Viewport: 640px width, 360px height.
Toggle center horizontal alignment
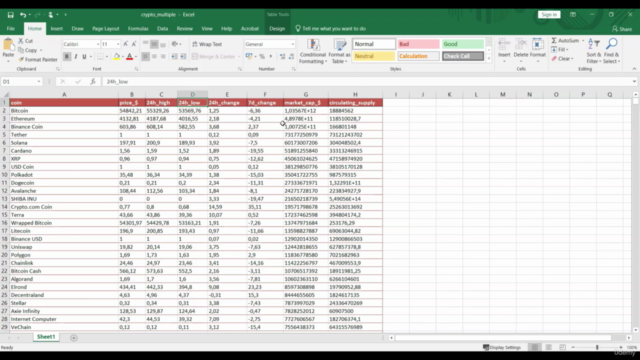click(x=154, y=56)
